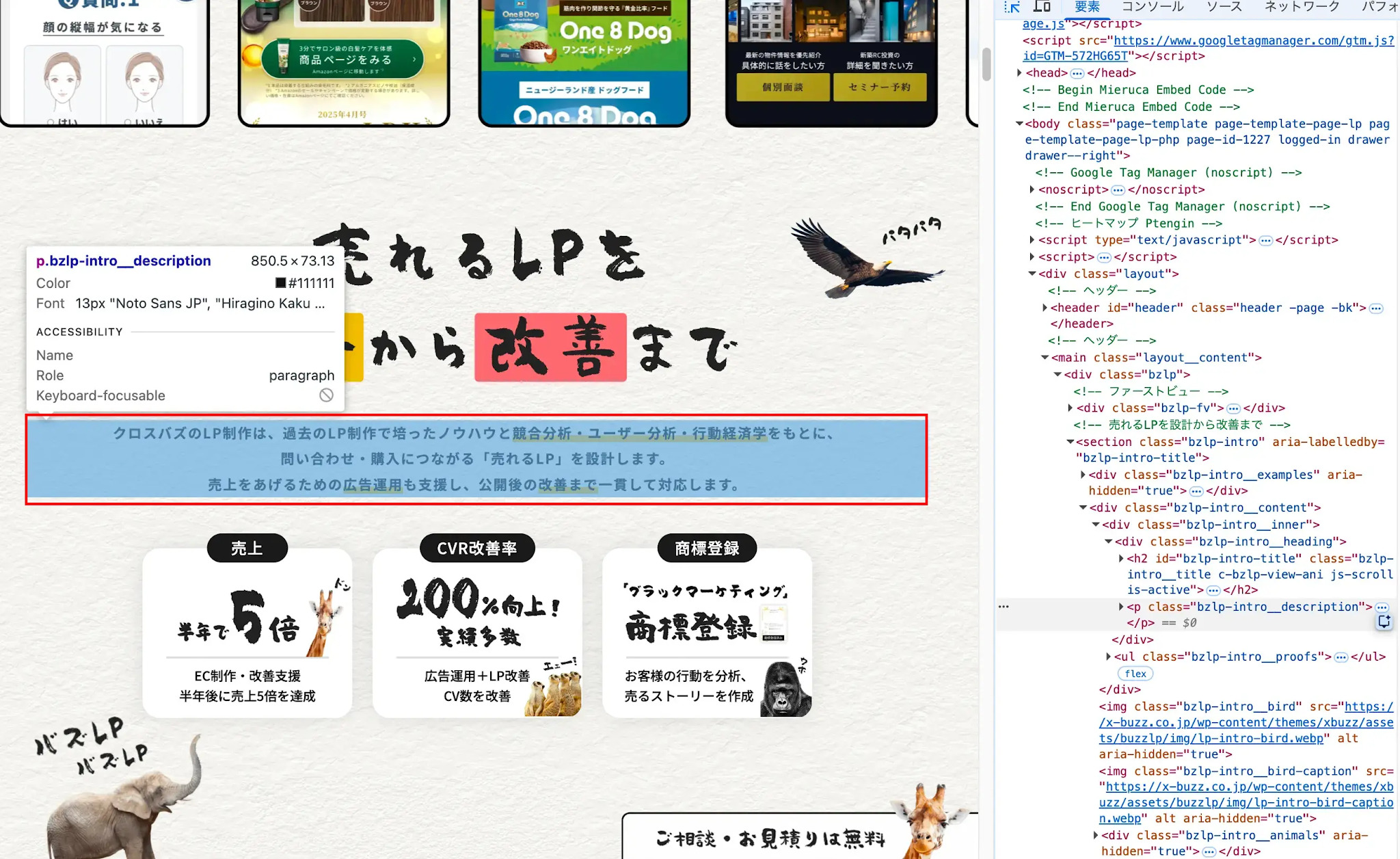
Task: Switch to the 要素 tab
Action: click(x=1087, y=7)
